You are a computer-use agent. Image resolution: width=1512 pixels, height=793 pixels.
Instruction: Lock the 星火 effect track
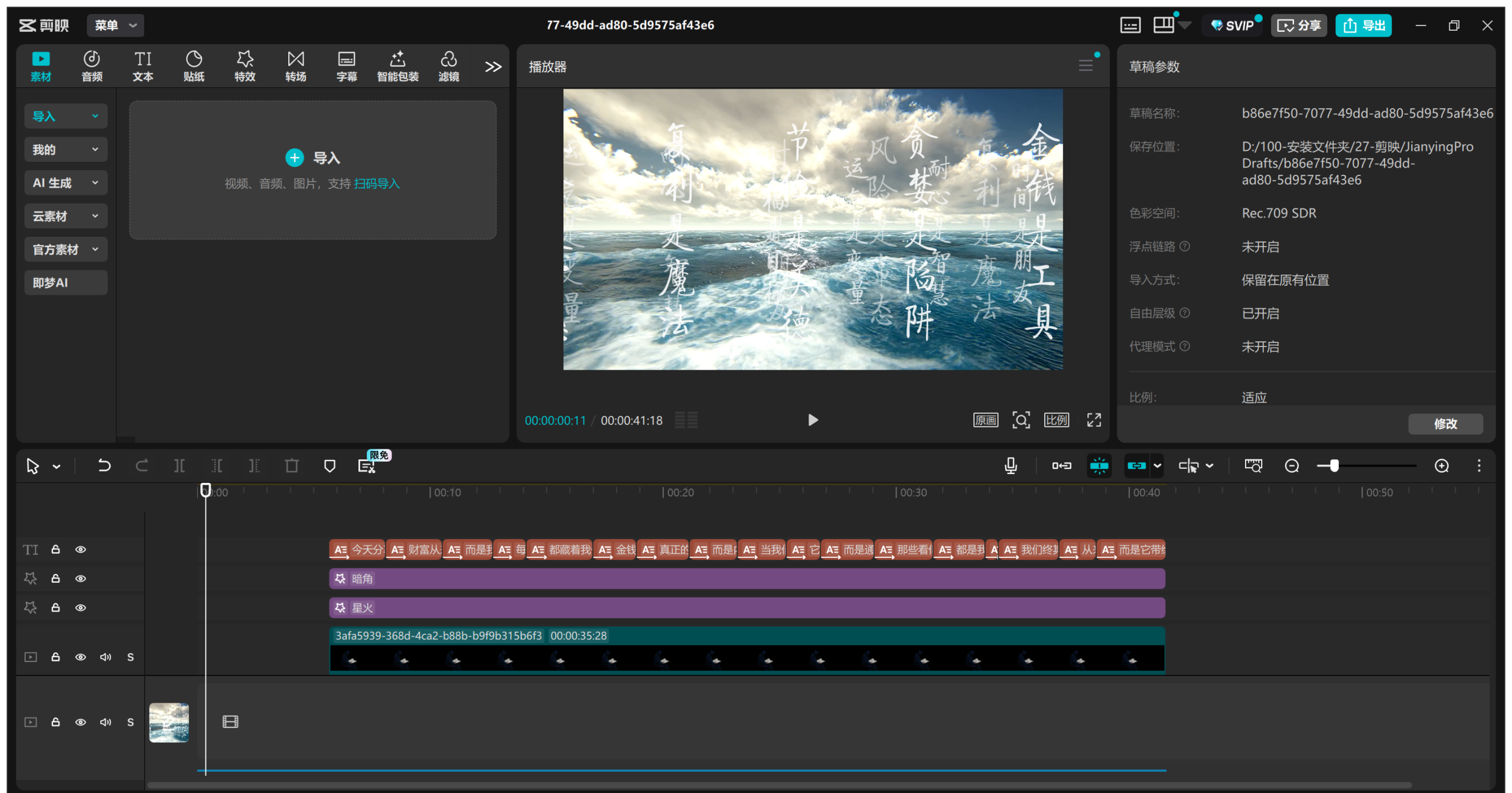[x=56, y=608]
